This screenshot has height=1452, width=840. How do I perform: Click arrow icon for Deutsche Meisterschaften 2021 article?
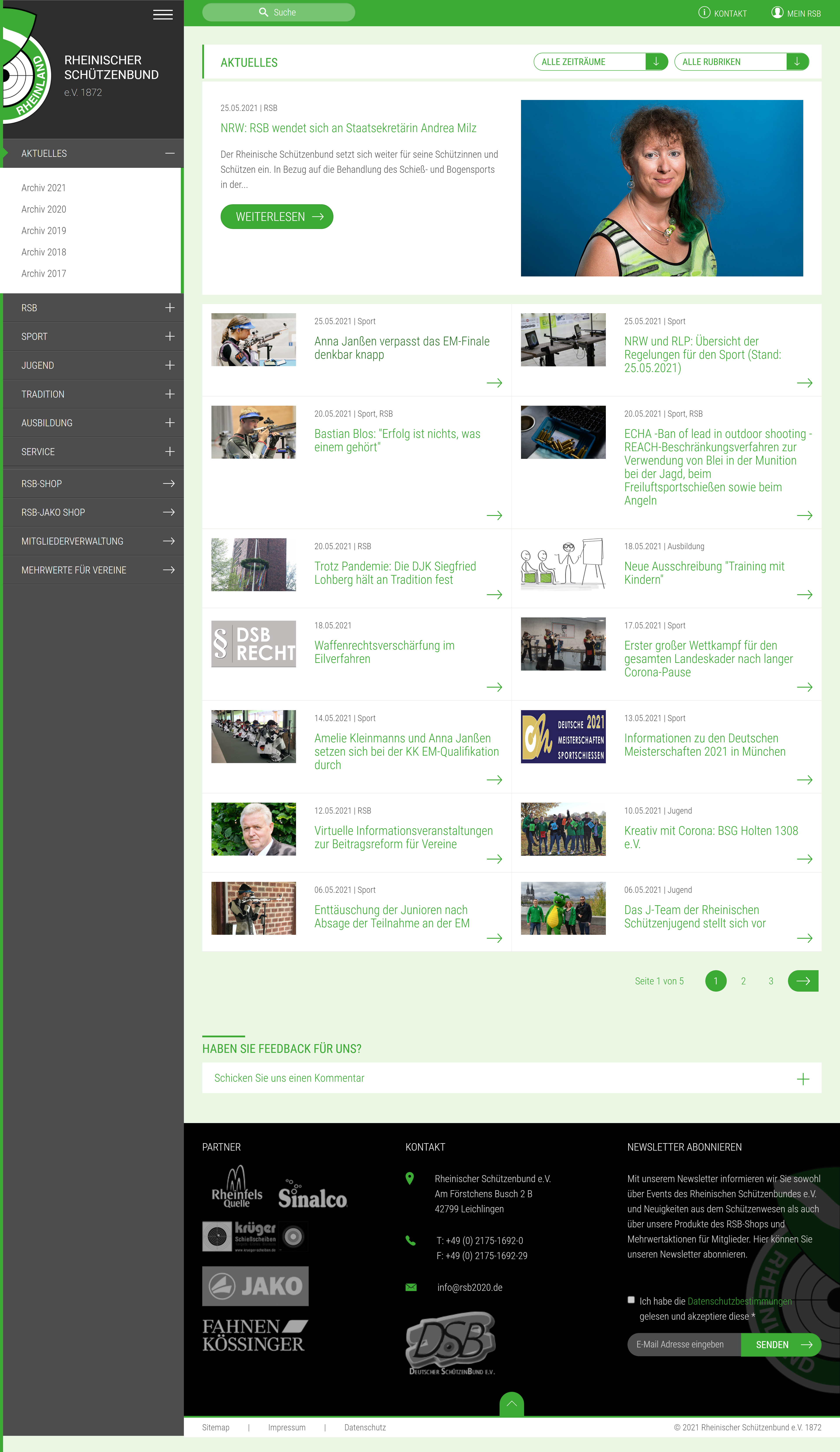804,780
